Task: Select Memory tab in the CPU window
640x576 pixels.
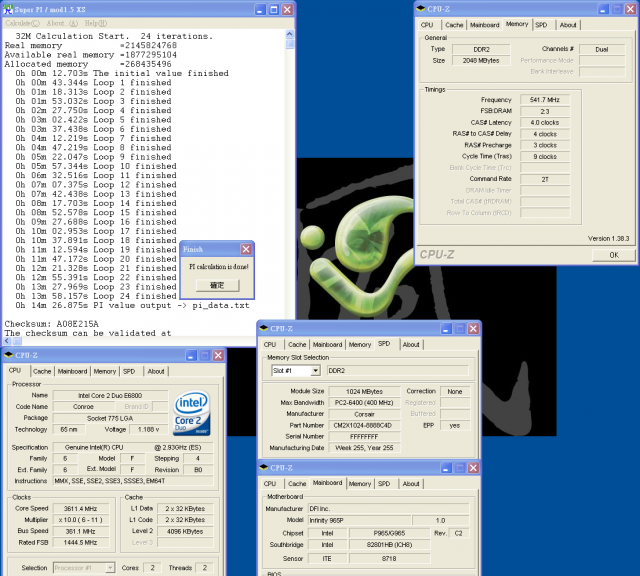Action: coord(105,371)
